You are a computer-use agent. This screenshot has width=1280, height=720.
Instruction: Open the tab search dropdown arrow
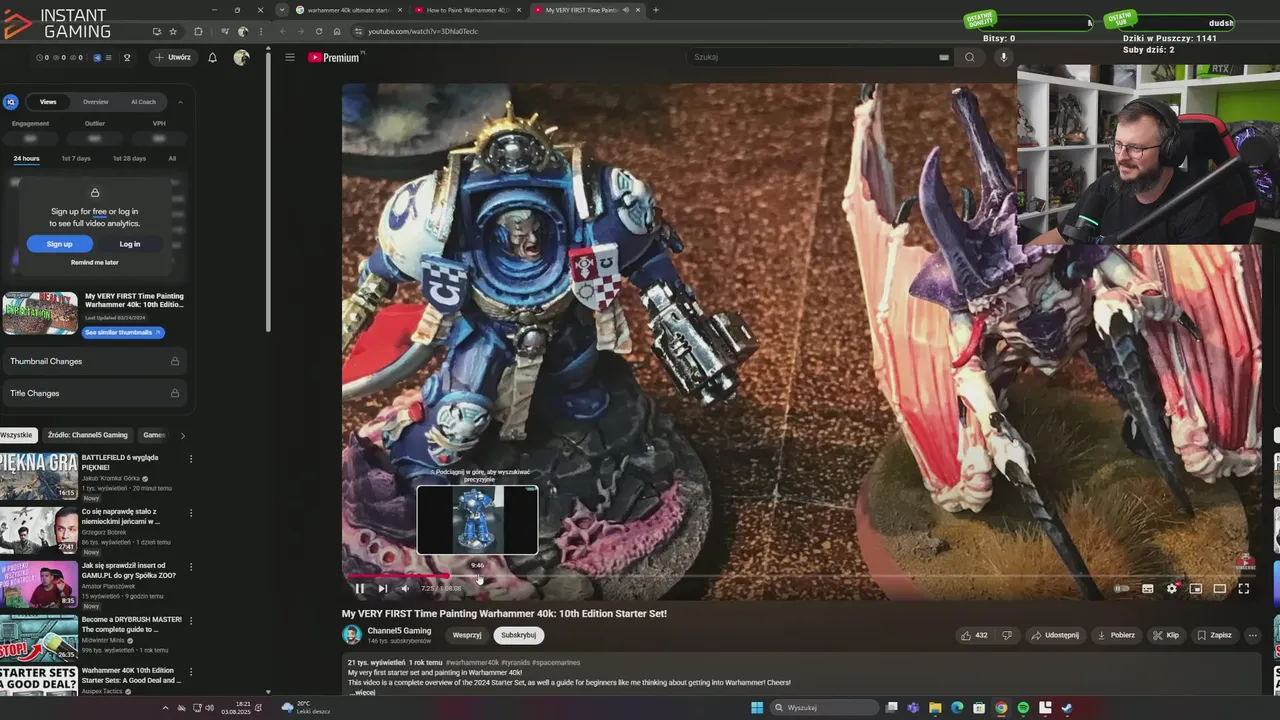pos(282,10)
